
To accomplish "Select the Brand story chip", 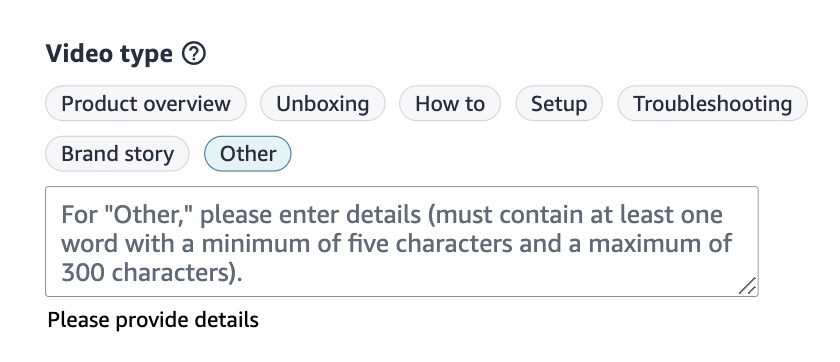I will pos(117,154).
